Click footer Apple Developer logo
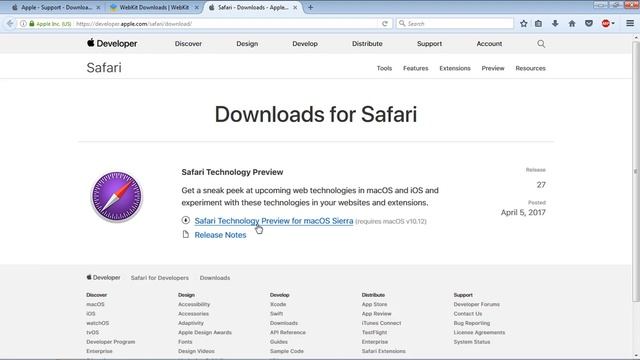The image size is (640, 360). (x=103, y=278)
